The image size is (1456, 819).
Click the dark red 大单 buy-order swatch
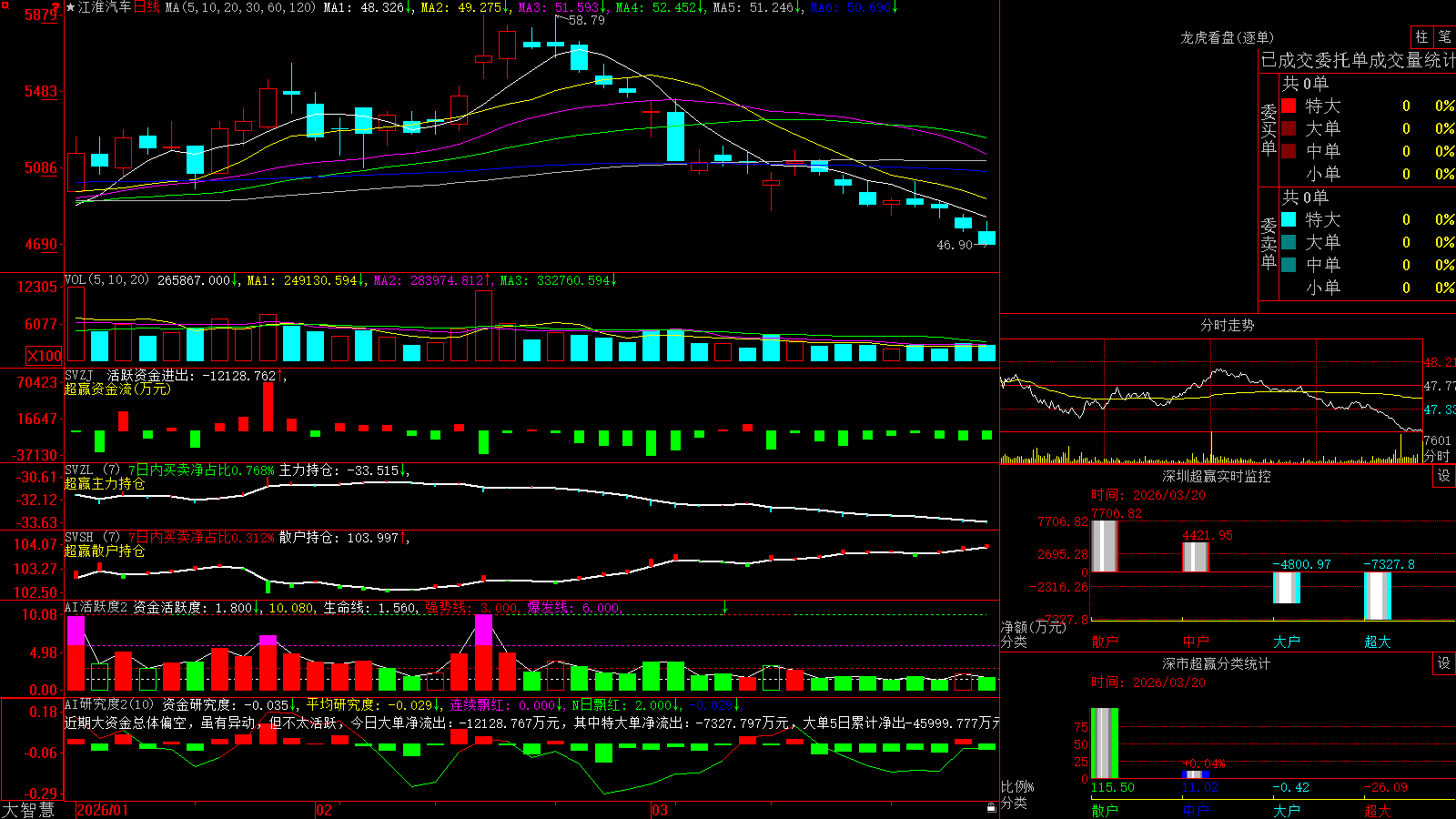click(1289, 128)
